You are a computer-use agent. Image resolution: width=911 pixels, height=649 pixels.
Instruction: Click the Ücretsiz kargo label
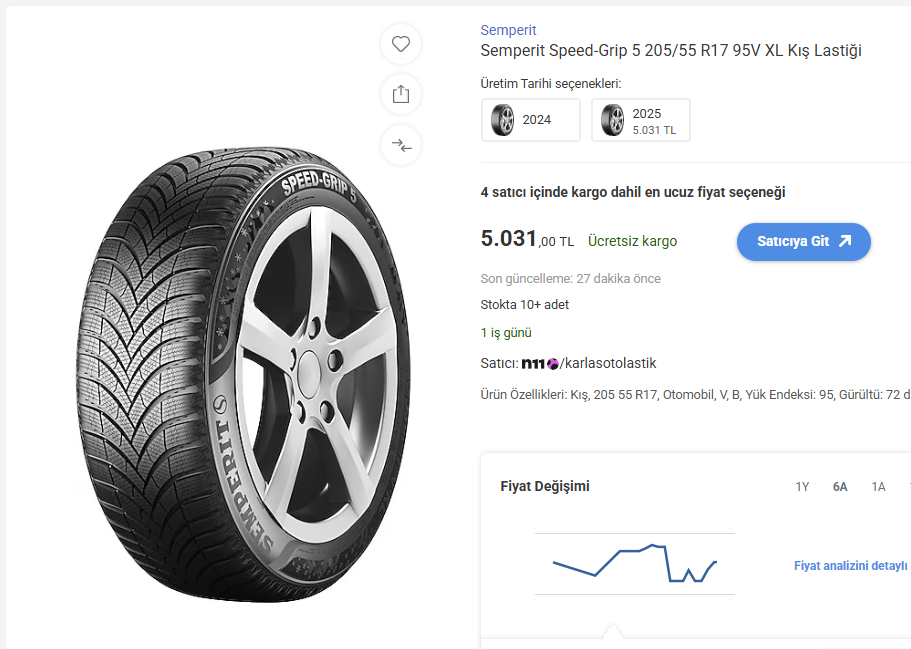click(632, 241)
